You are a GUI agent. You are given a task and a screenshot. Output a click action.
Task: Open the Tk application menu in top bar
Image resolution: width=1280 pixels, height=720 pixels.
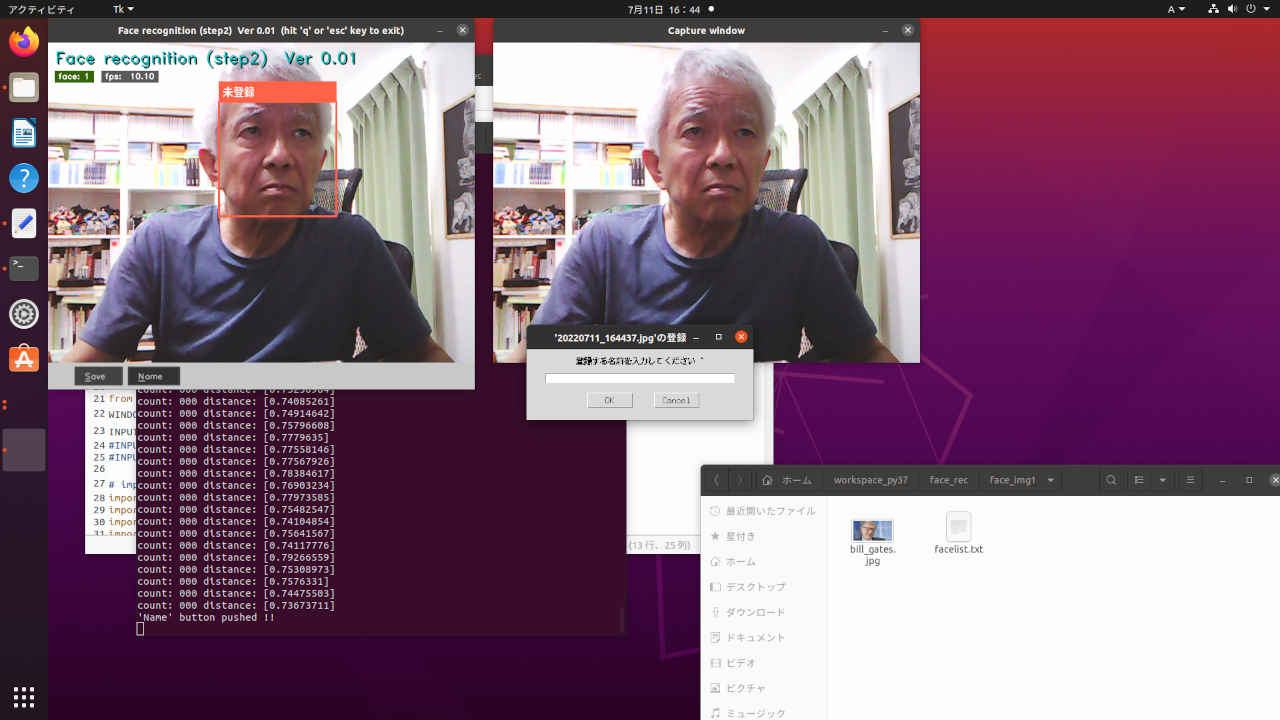123,9
